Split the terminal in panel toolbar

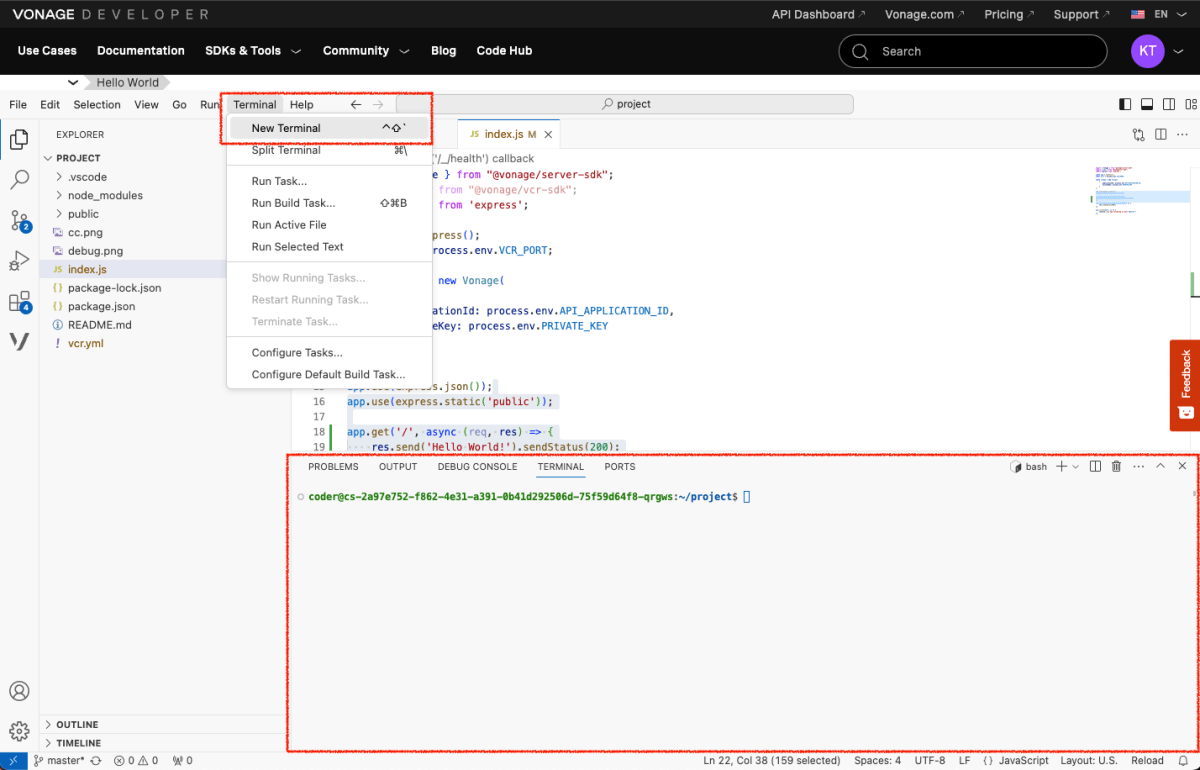pos(1095,466)
